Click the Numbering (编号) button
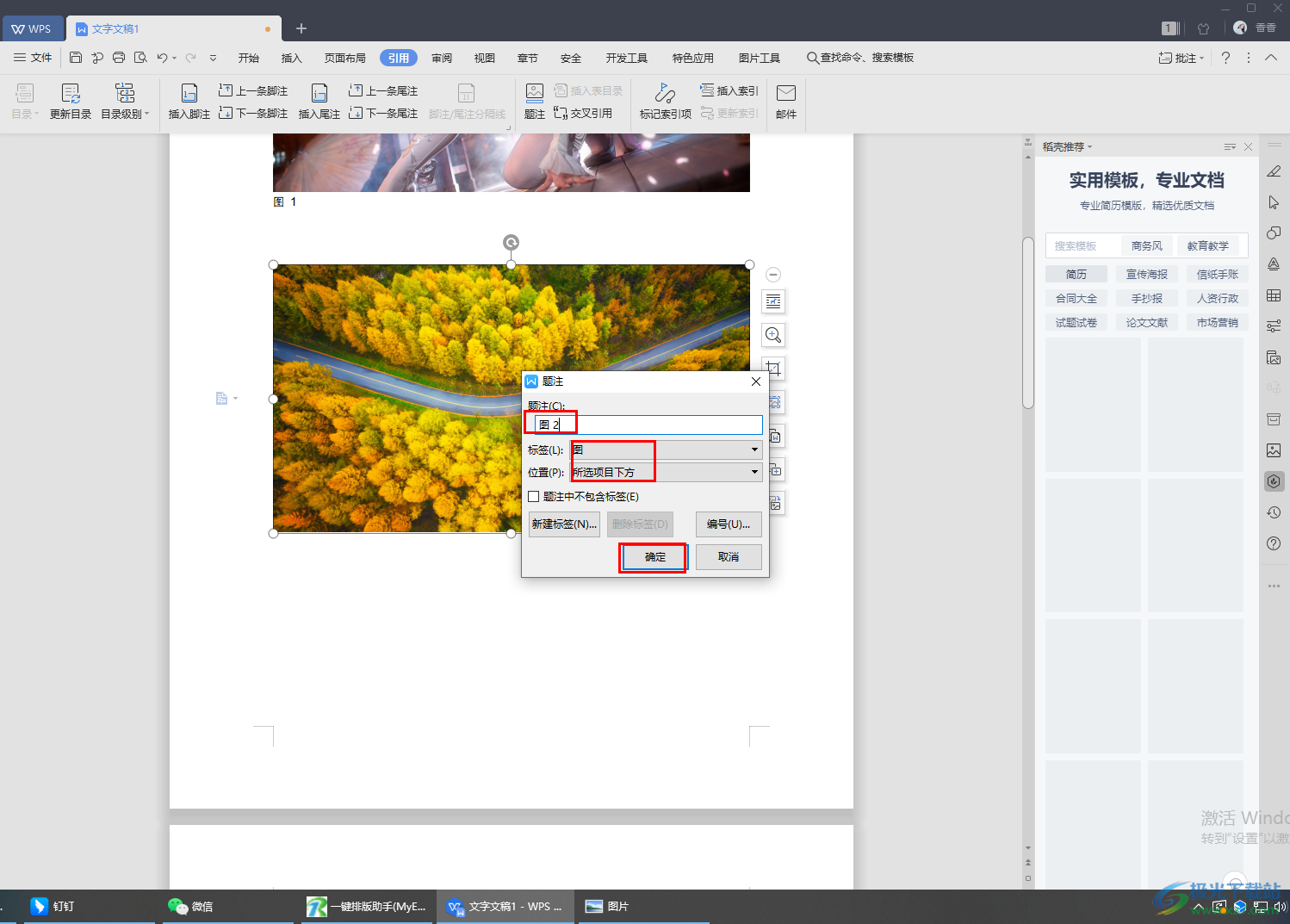The width and height of the screenshot is (1290, 924). click(x=729, y=524)
